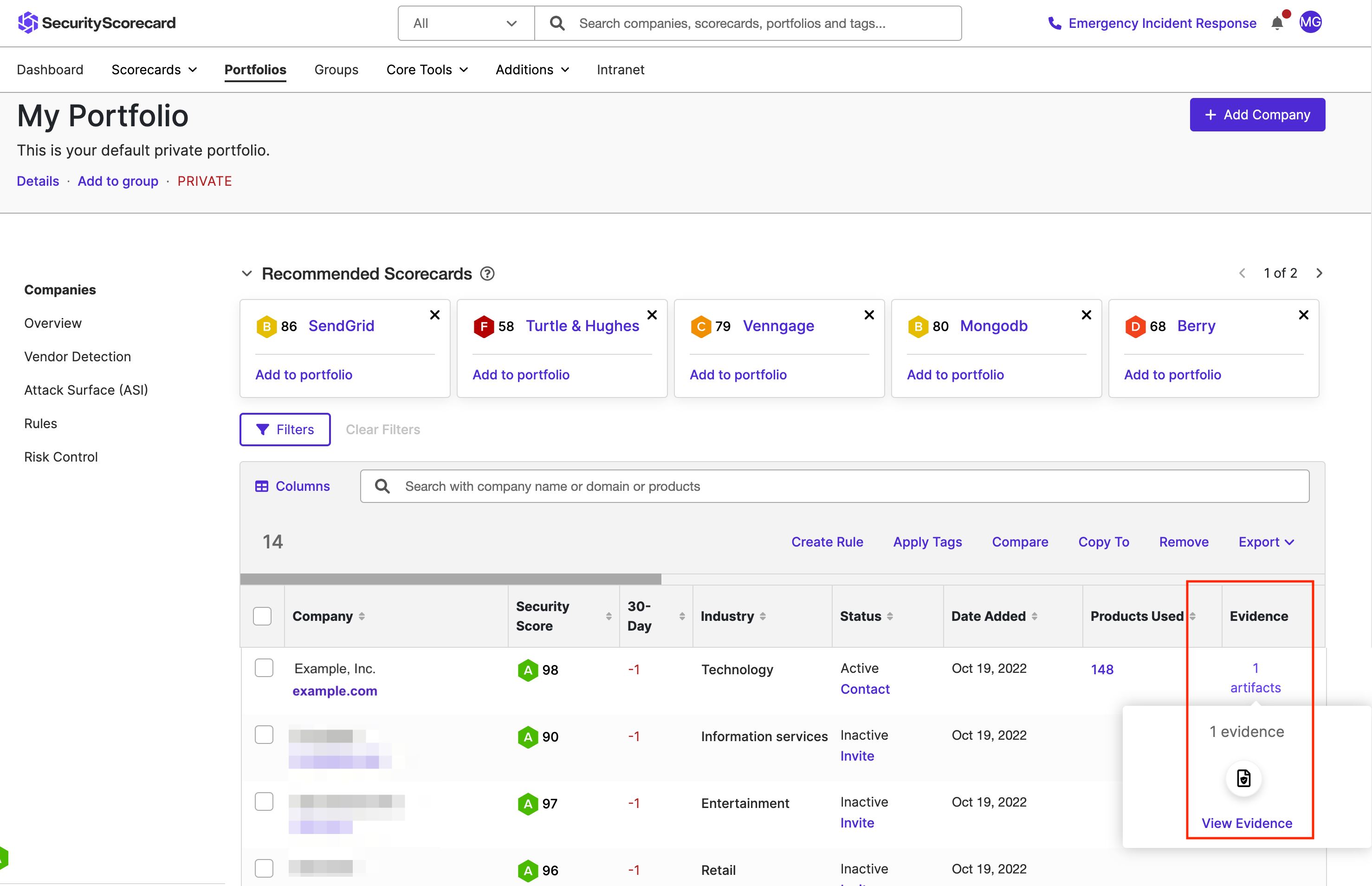Click Create Rule action
Image resolution: width=1372 pixels, height=886 pixels.
827,542
